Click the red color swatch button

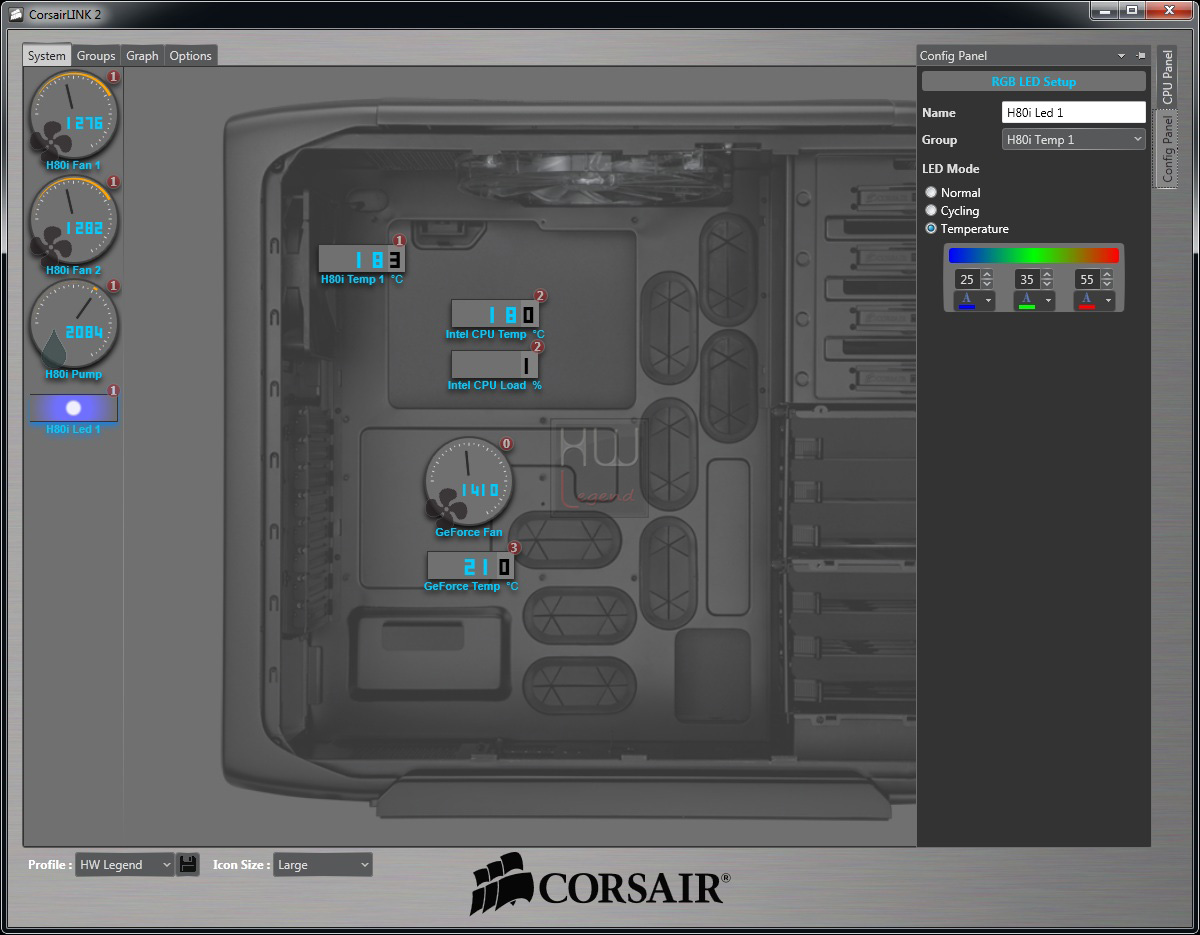pos(1087,301)
